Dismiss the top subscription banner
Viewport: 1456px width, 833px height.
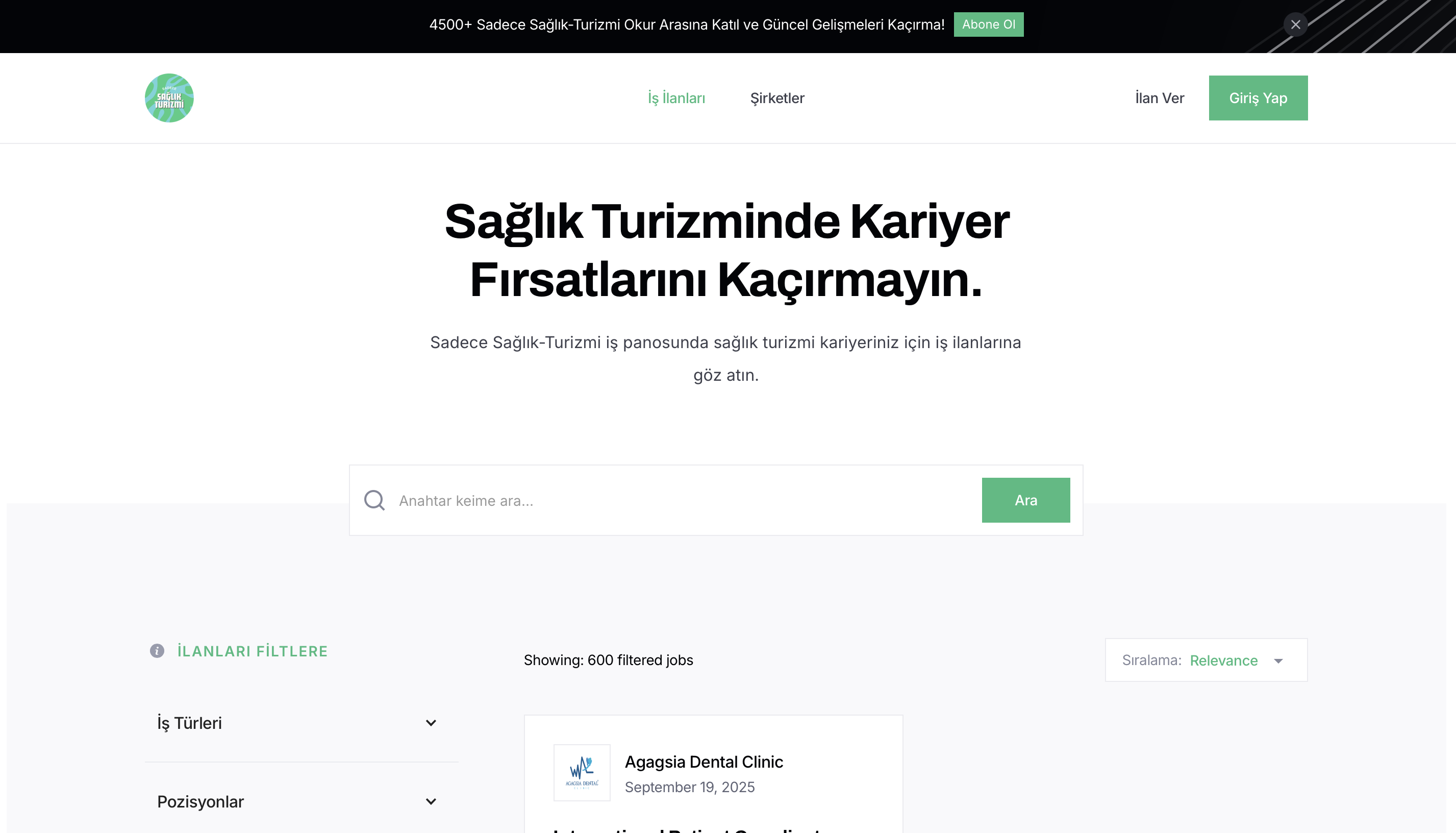pos(1295,24)
